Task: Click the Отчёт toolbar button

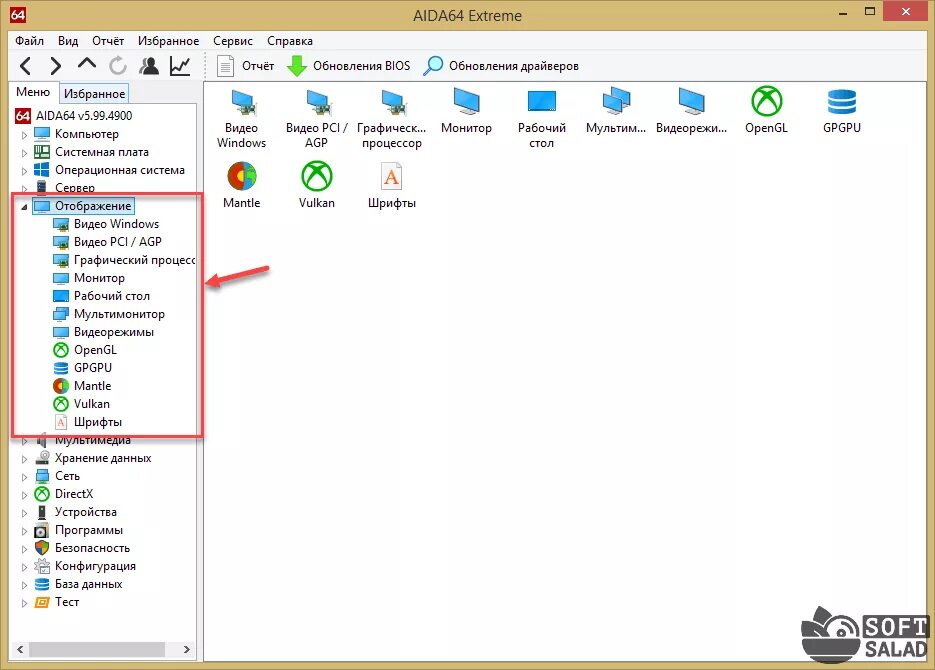Action: point(246,66)
